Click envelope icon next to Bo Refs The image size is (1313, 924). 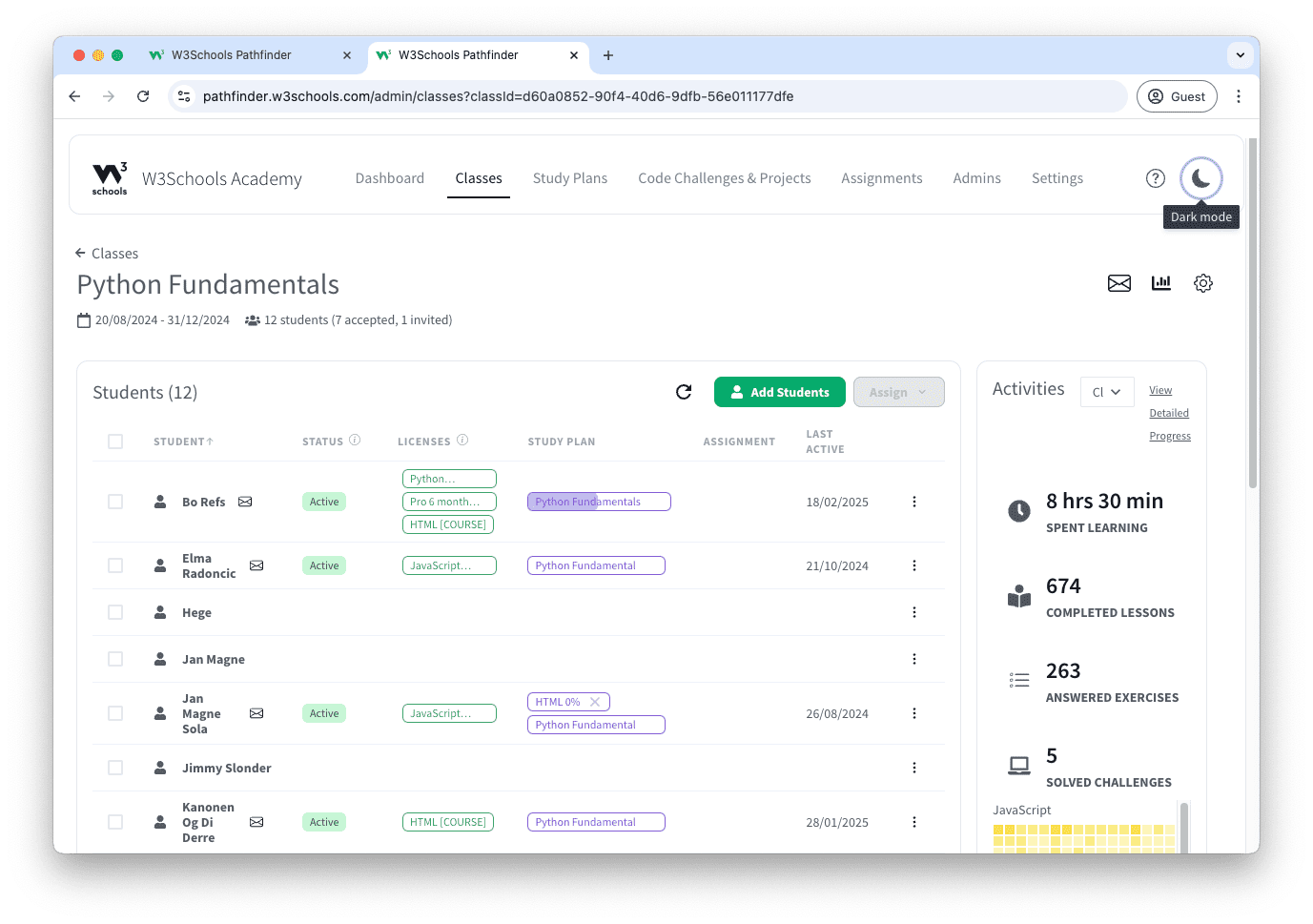[245, 502]
